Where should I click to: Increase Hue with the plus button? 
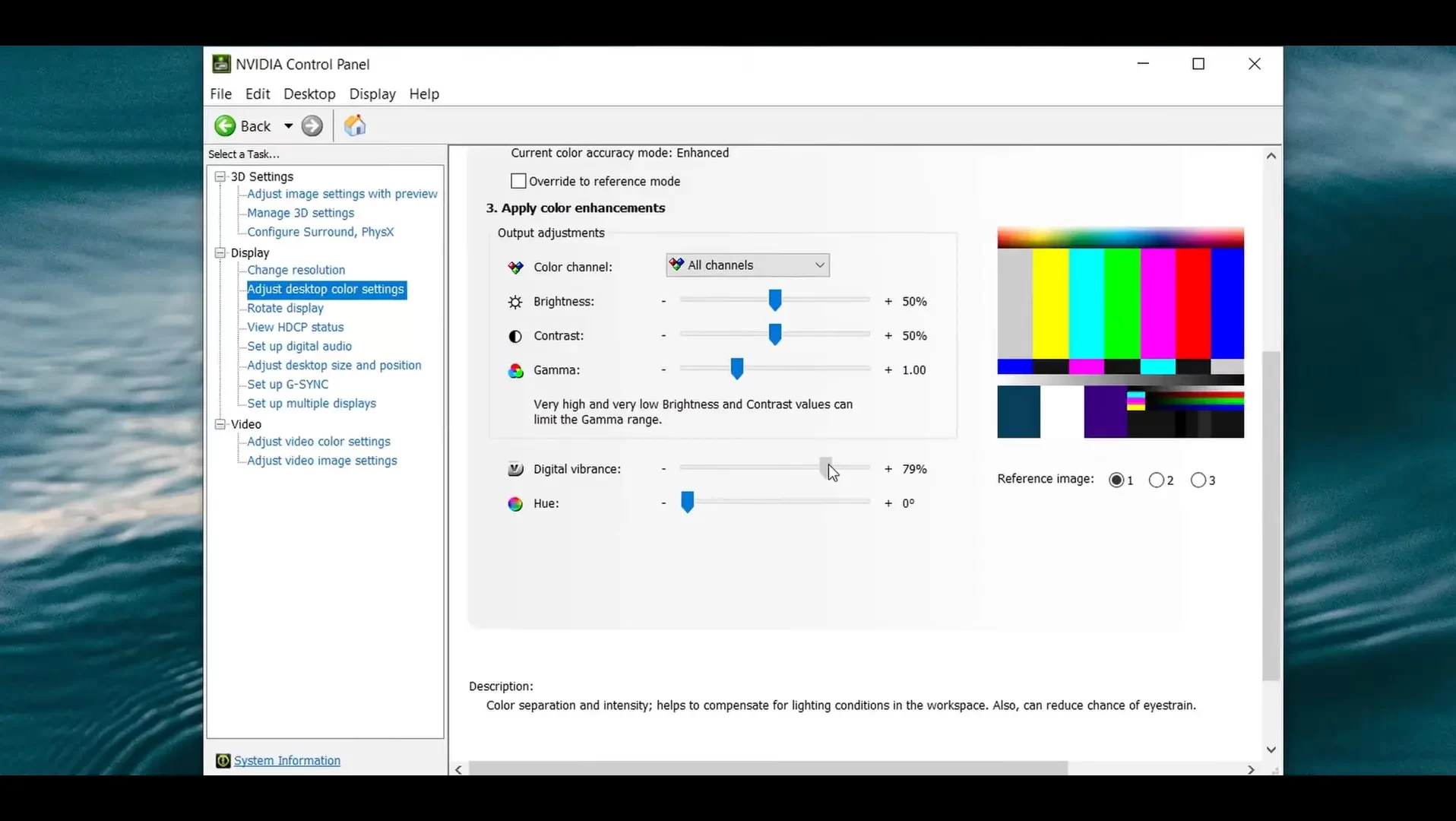[888, 503]
